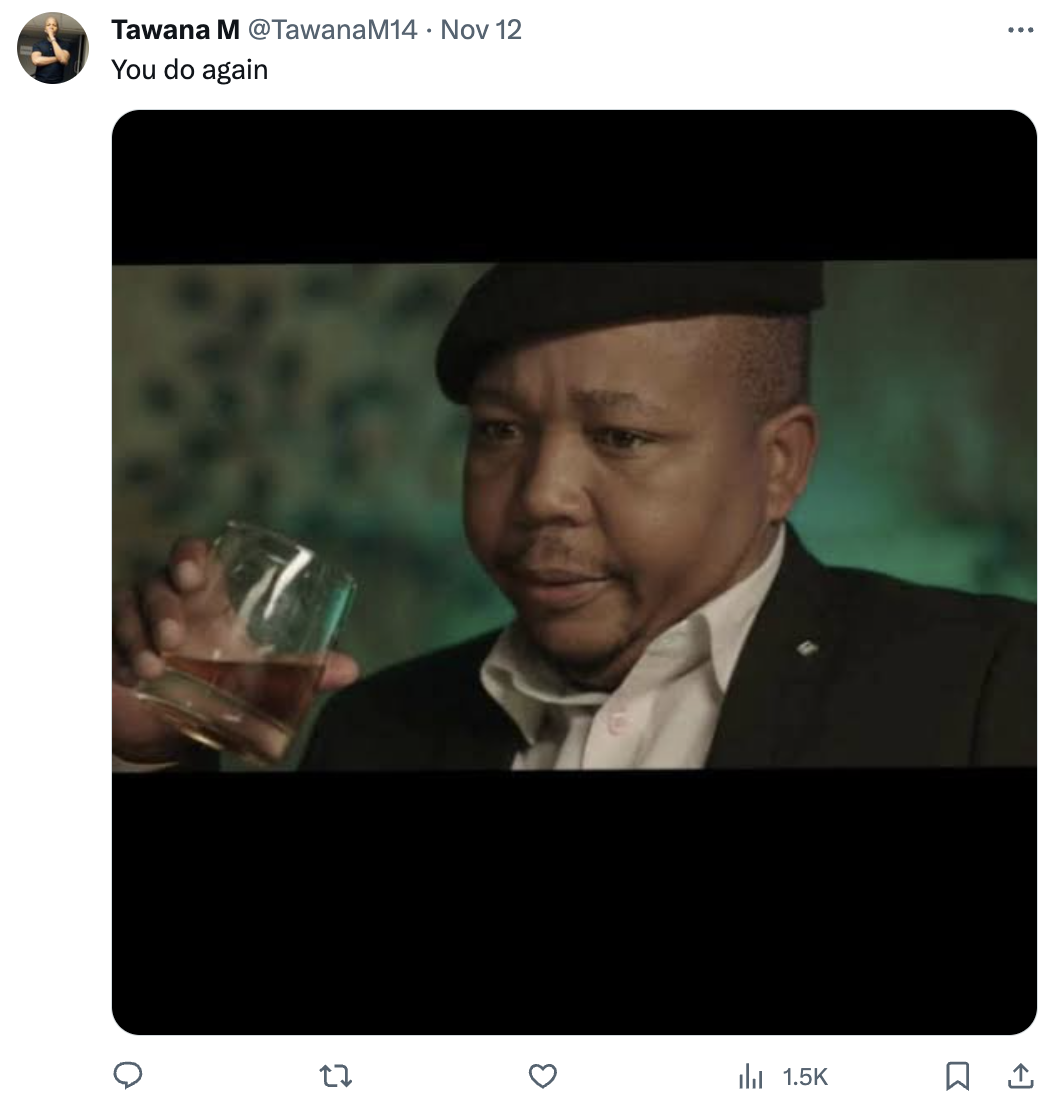The image size is (1062, 1110).
Task: Open view analytics via the bar chart icon
Action: [x=750, y=1077]
